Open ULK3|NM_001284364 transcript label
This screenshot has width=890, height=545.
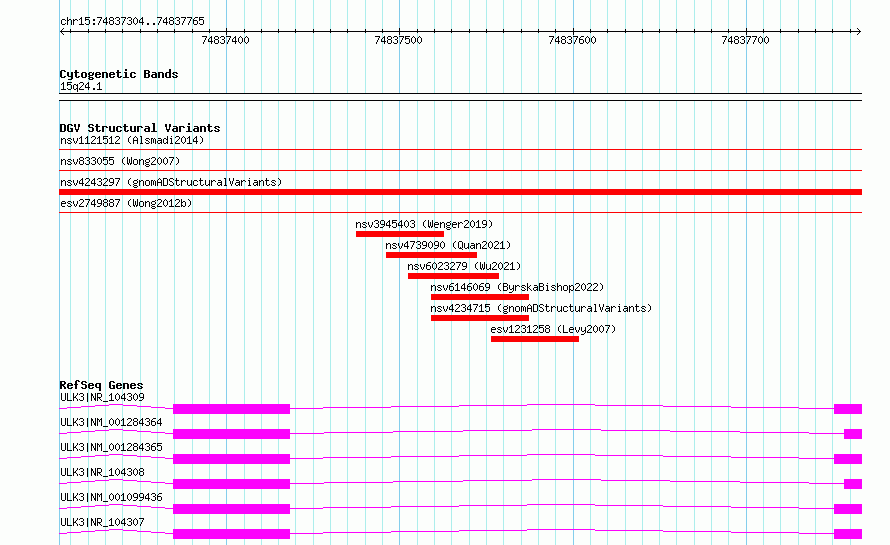coord(111,422)
